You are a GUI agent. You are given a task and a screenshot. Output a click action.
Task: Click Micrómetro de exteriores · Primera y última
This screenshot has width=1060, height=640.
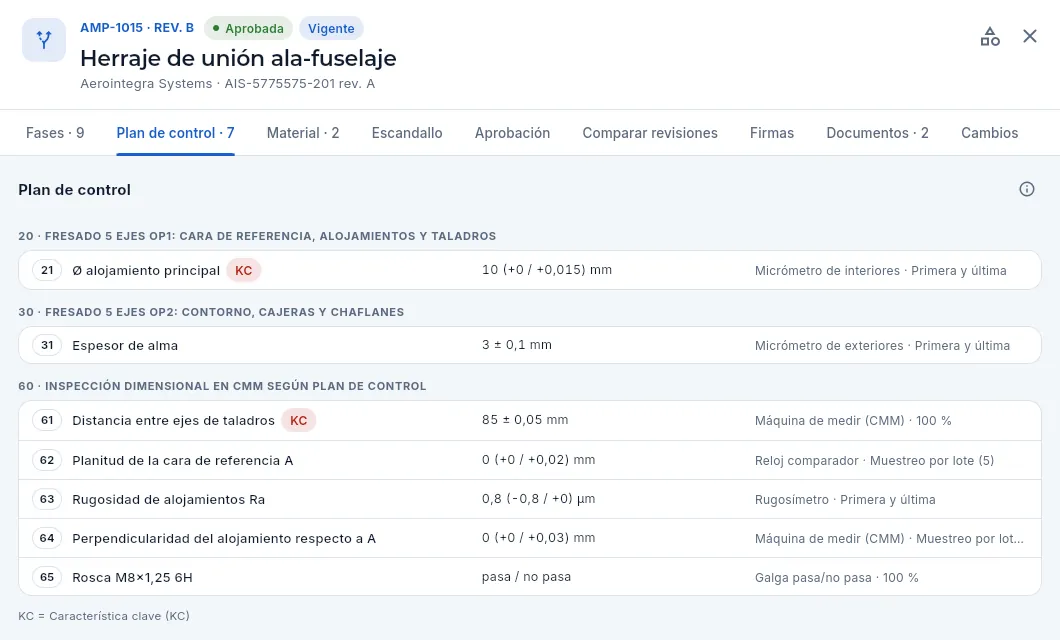(882, 345)
